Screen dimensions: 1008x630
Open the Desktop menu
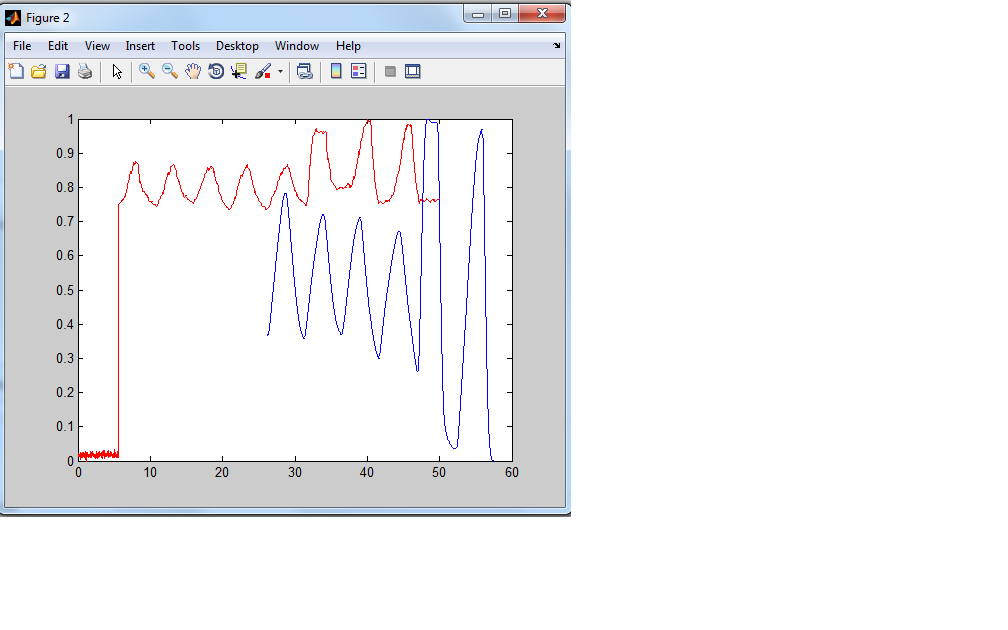(237, 46)
